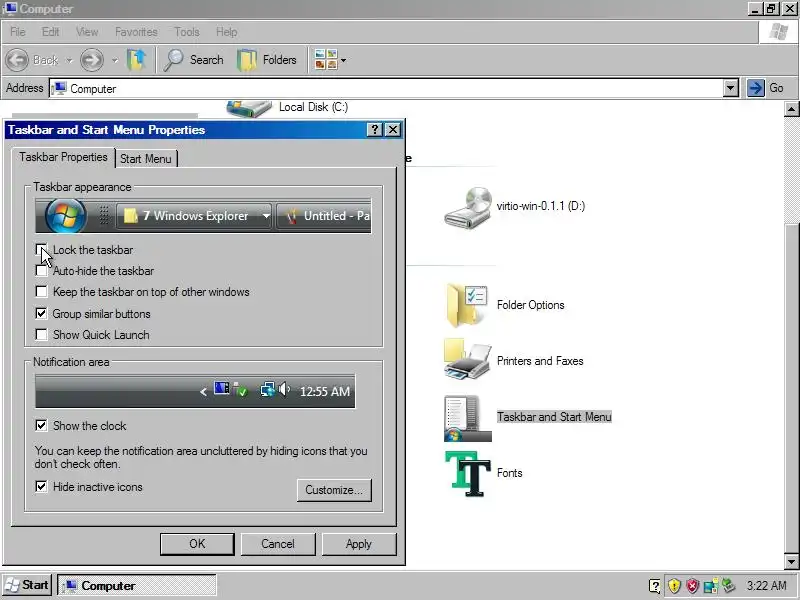This screenshot has height=600, width=800.
Task: Click the 7 Windows Explorer preview button
Action: 194,216
